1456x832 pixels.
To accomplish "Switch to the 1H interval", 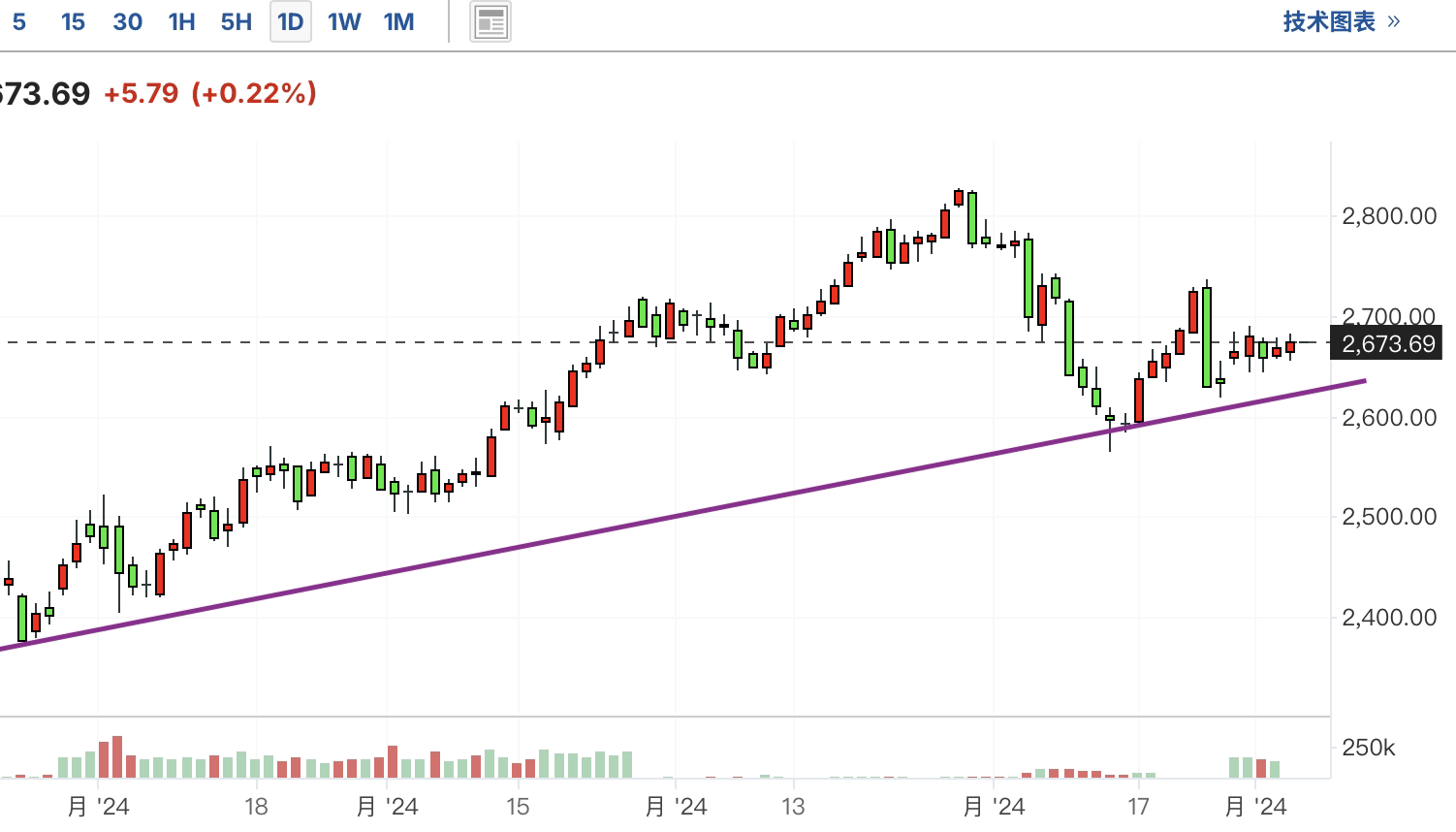I will click(181, 22).
